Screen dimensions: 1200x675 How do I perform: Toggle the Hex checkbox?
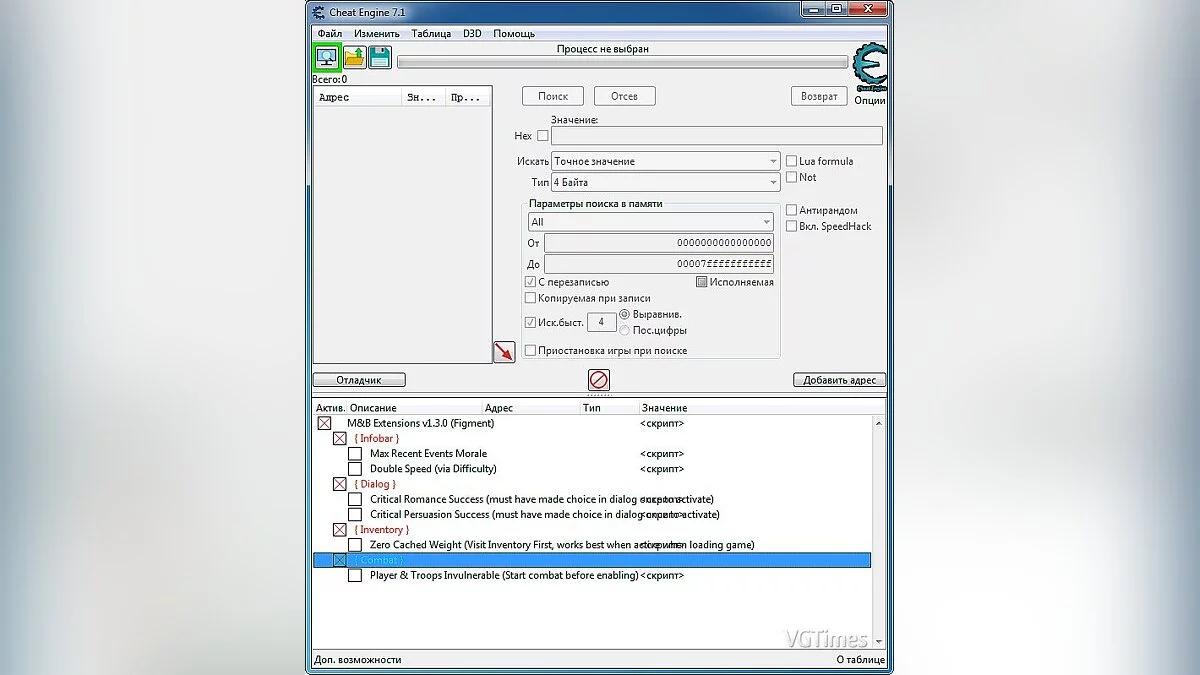[x=543, y=136]
